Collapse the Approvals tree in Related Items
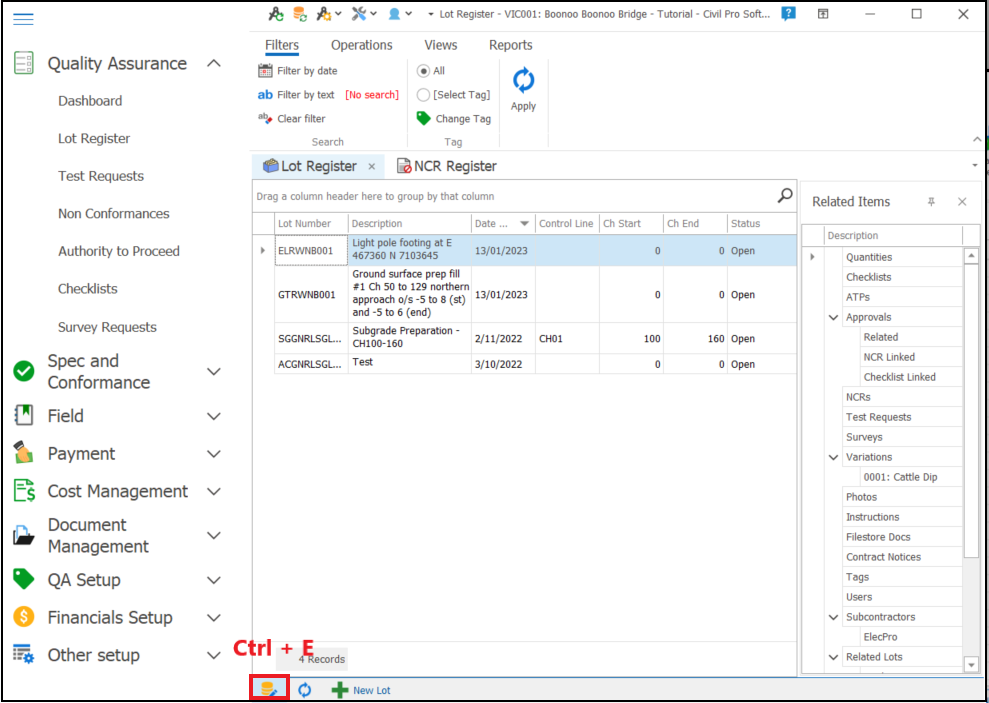This screenshot has width=989, height=703. 833,317
